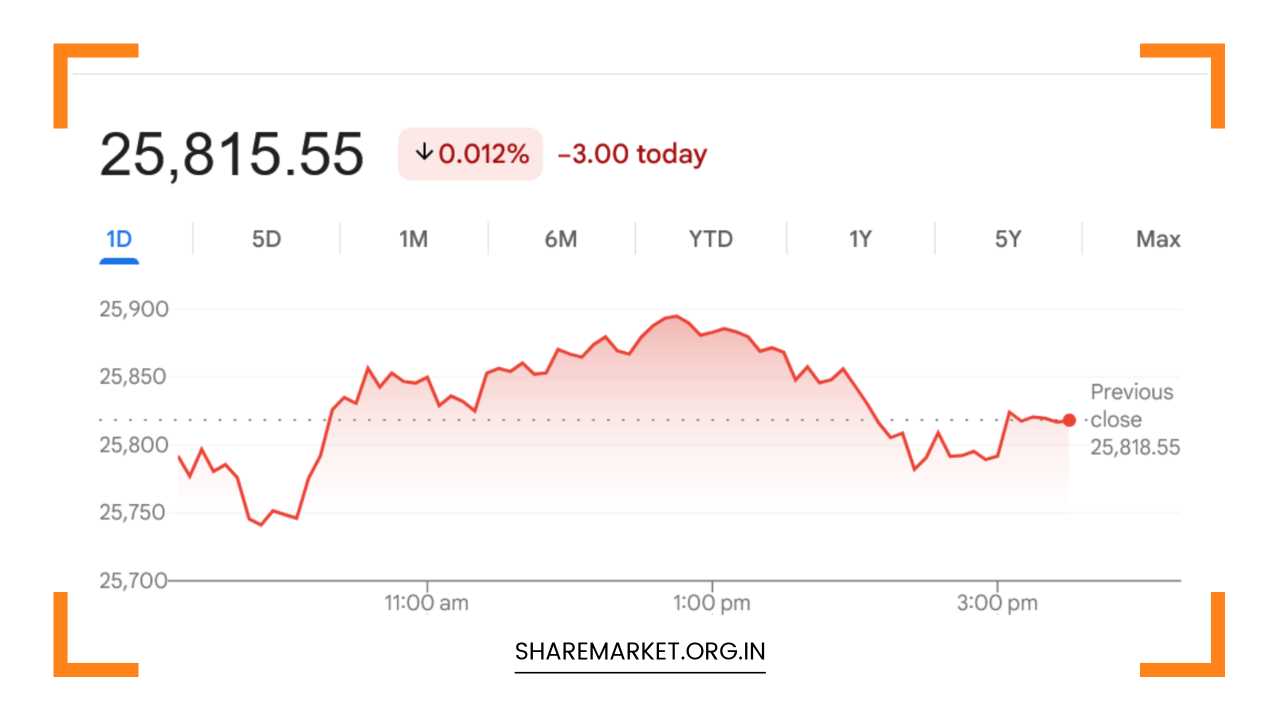Open the SHAREMARKET.ORG.IN link
This screenshot has width=1280, height=720.
[640, 652]
